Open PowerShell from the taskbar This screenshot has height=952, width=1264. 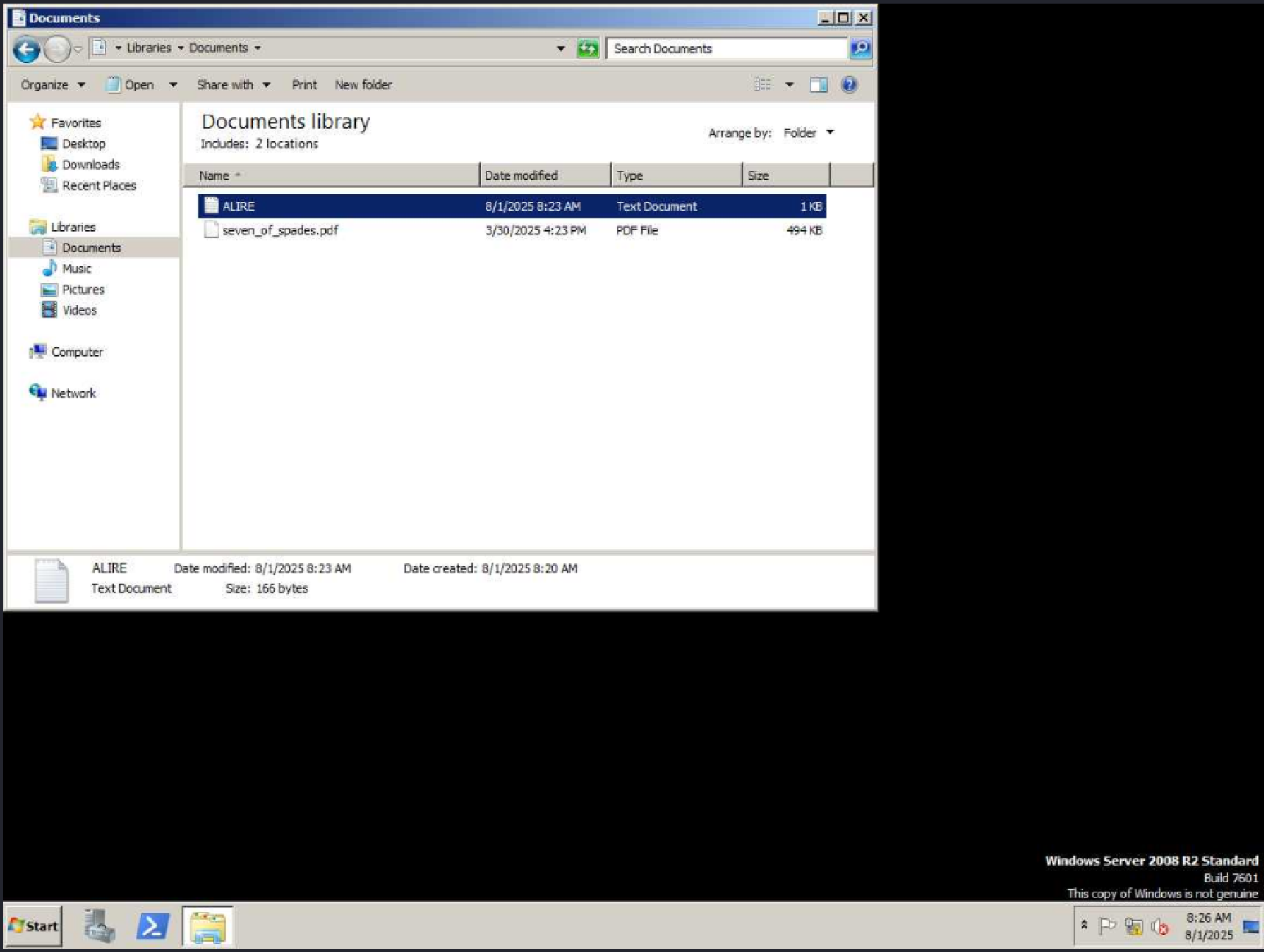pyautogui.click(x=152, y=926)
